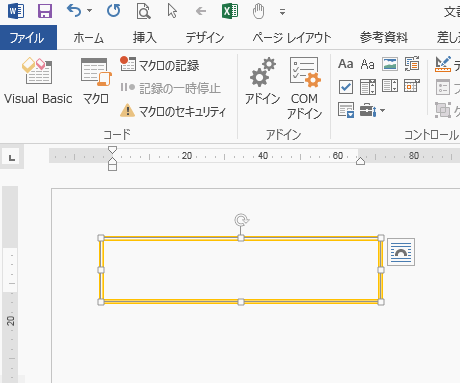Toggle Design Mode ruler-pencil icon

coord(443,64)
